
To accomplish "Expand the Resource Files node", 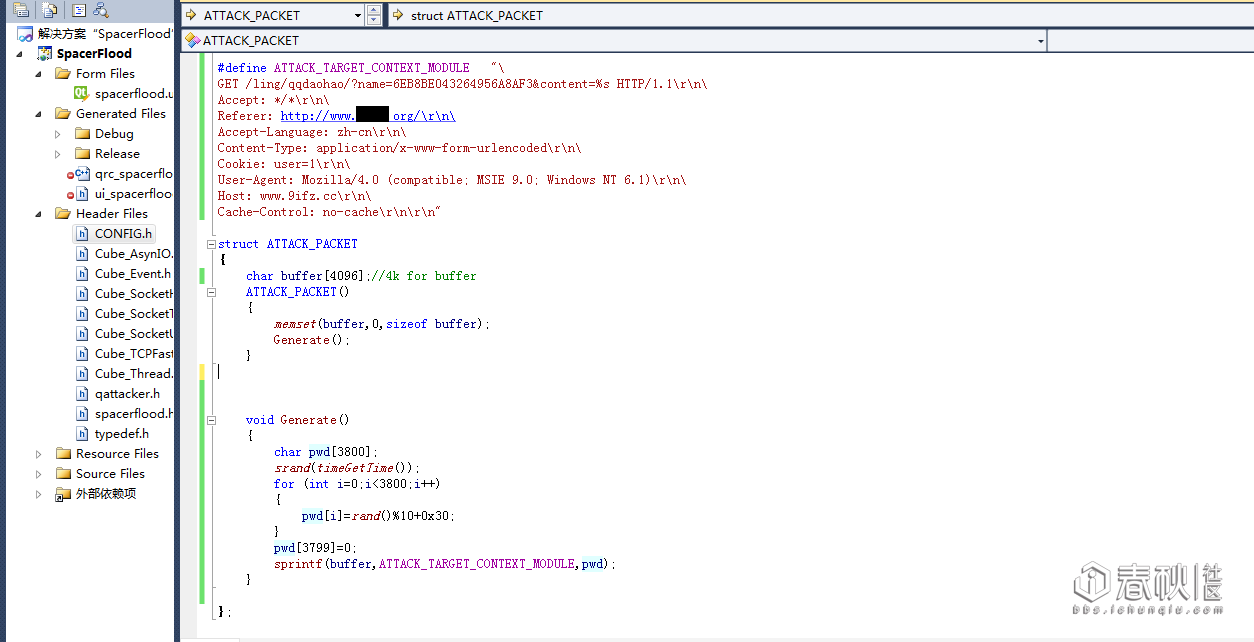I will coord(39,453).
